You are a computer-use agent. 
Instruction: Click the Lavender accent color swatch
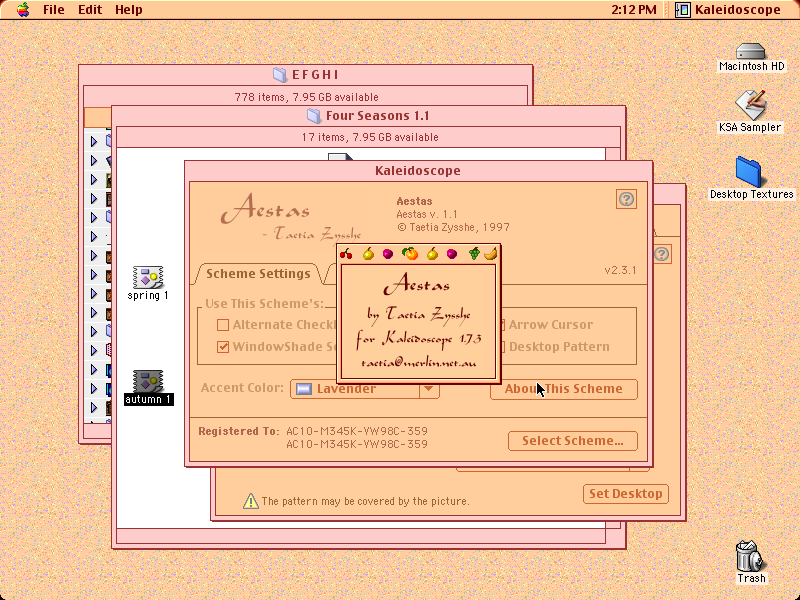(x=304, y=389)
